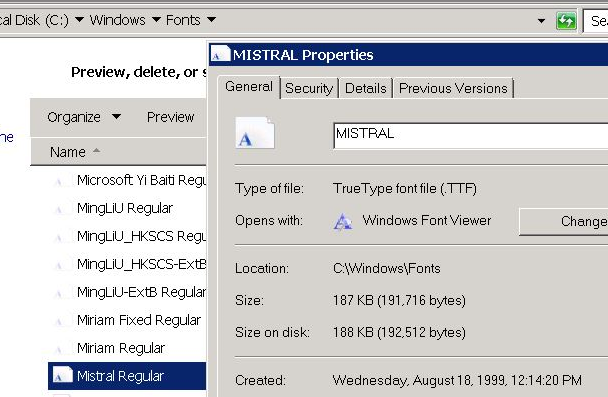
Task: Switch to the Details tab
Action: 366,88
